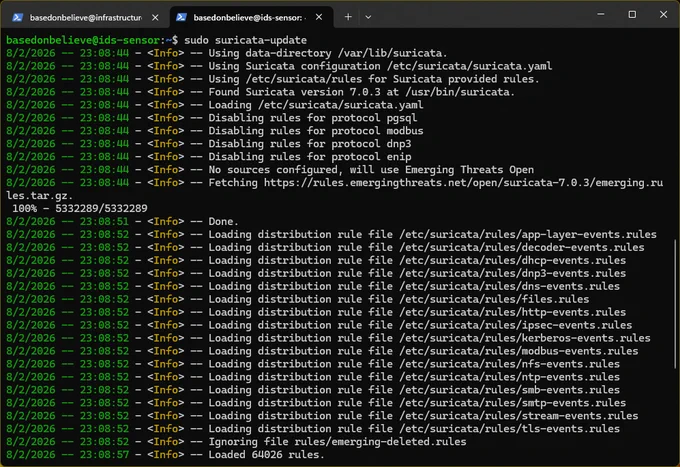Click 'Disabling rules for protocol dnp3'
The height and width of the screenshot is (467, 680).
click(x=310, y=144)
